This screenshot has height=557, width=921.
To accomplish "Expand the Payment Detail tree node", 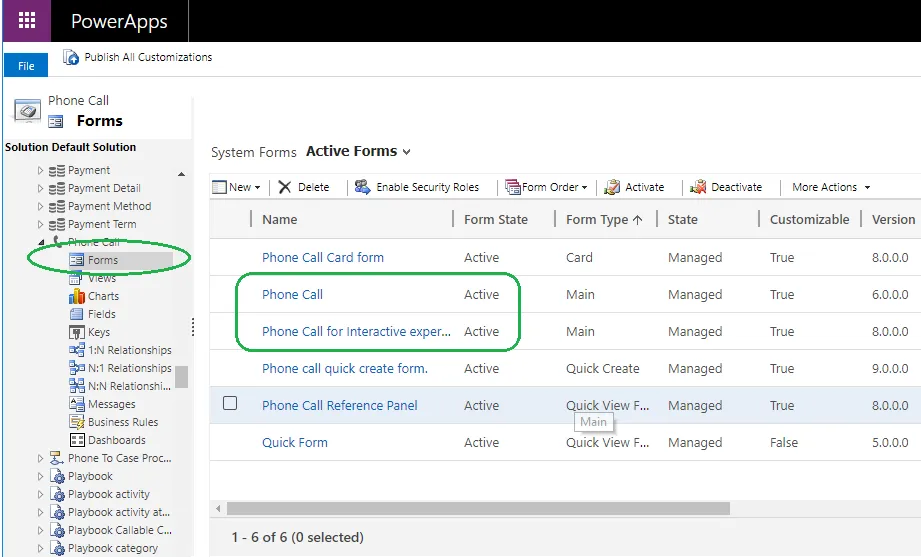I will (40, 189).
